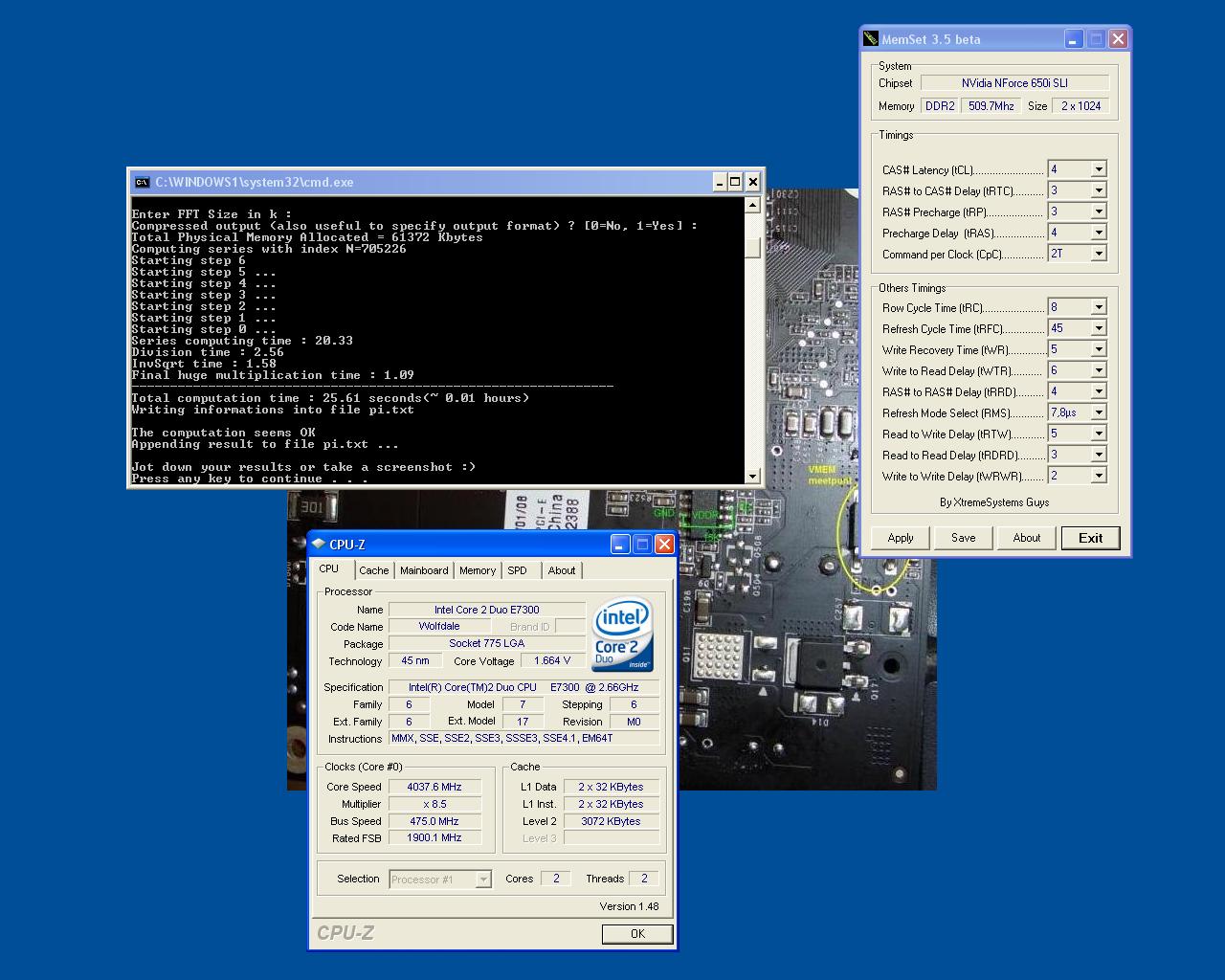
Task: Open CAS# Latency (tCL) dropdown
Action: click(x=1099, y=169)
